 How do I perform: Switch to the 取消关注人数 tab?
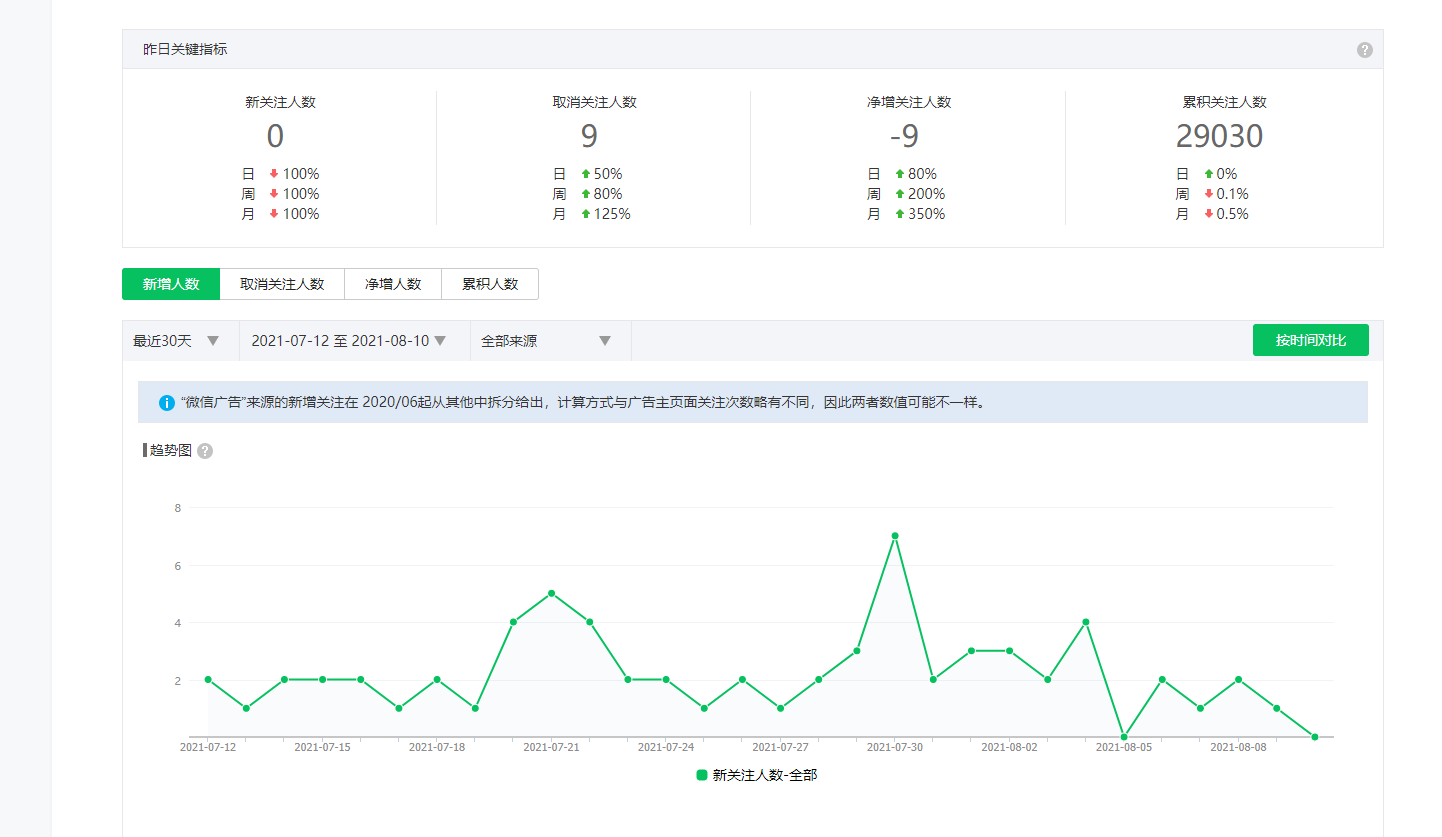[x=282, y=284]
